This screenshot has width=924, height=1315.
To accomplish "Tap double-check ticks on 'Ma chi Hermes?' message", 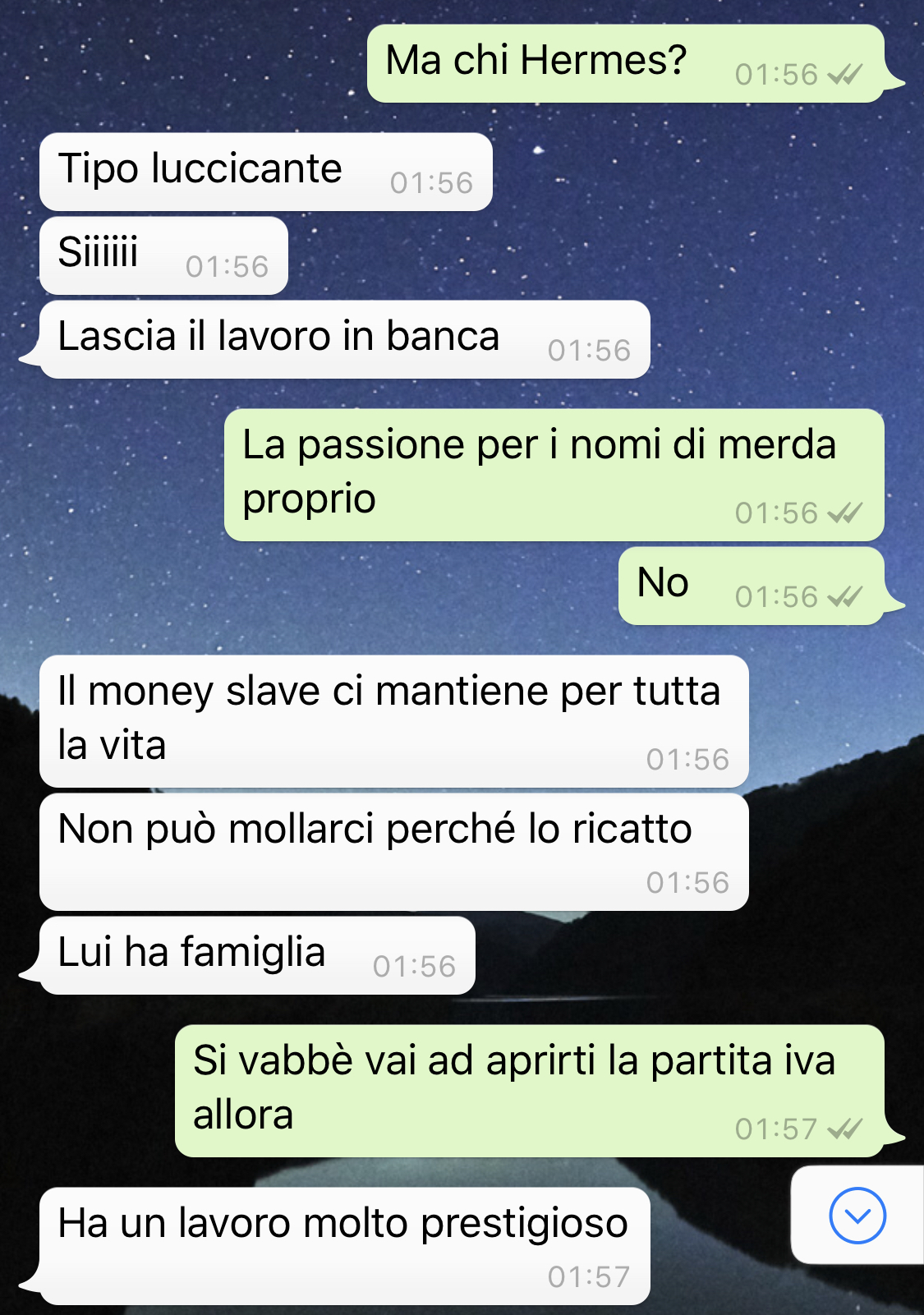I will [x=845, y=76].
